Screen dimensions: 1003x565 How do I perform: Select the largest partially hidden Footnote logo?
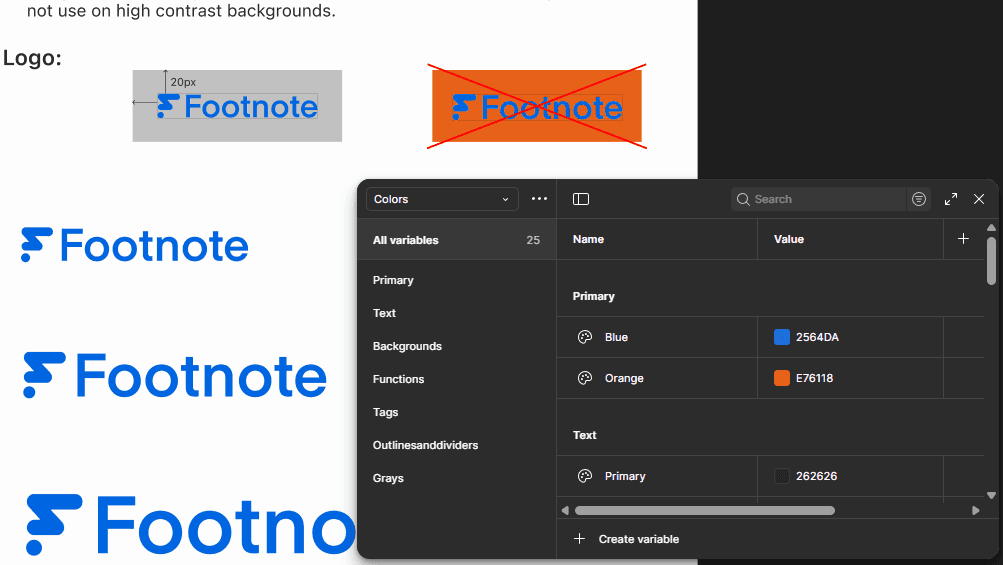[x=191, y=525]
